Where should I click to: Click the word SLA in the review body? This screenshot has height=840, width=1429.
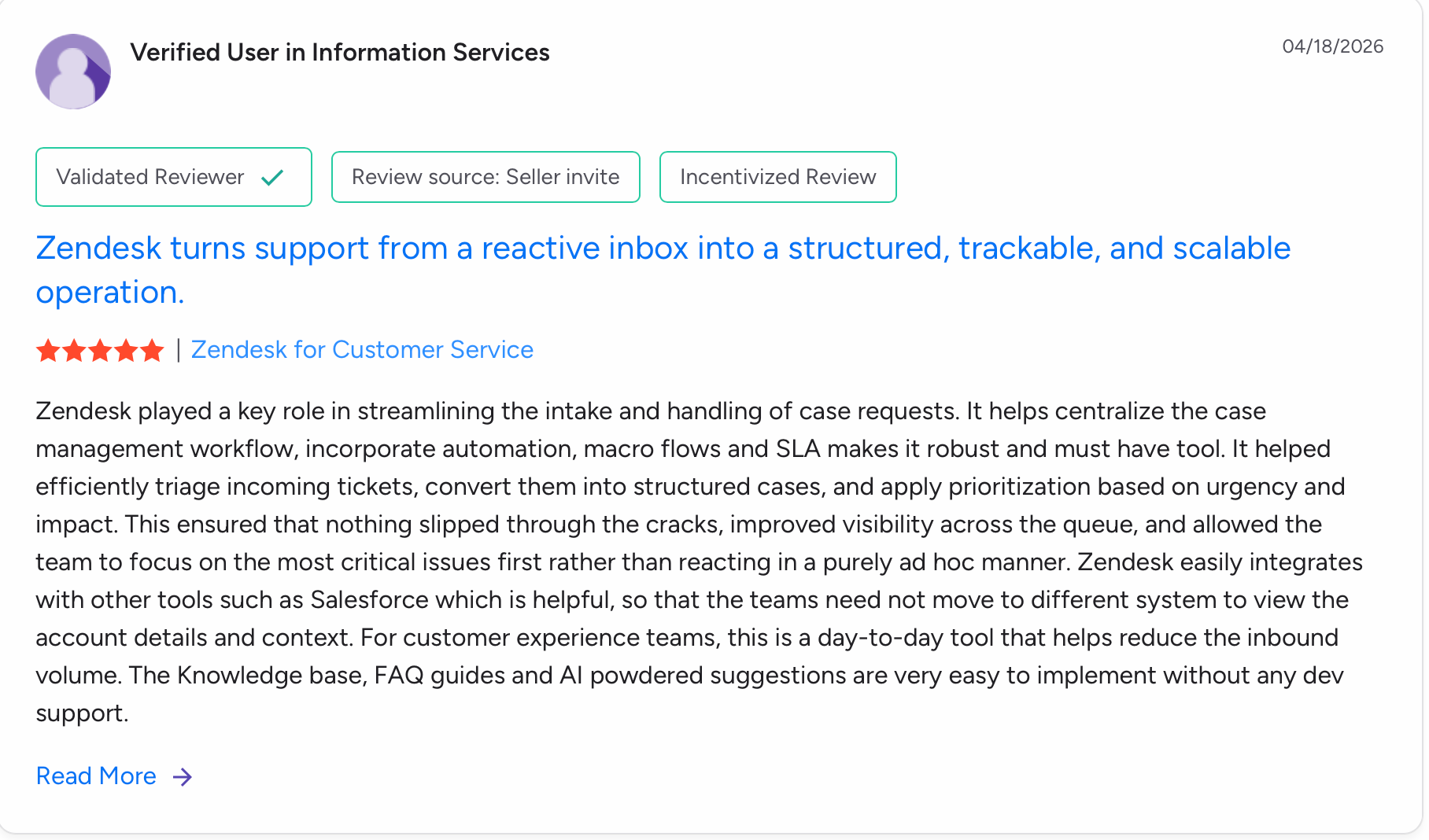coord(798,449)
